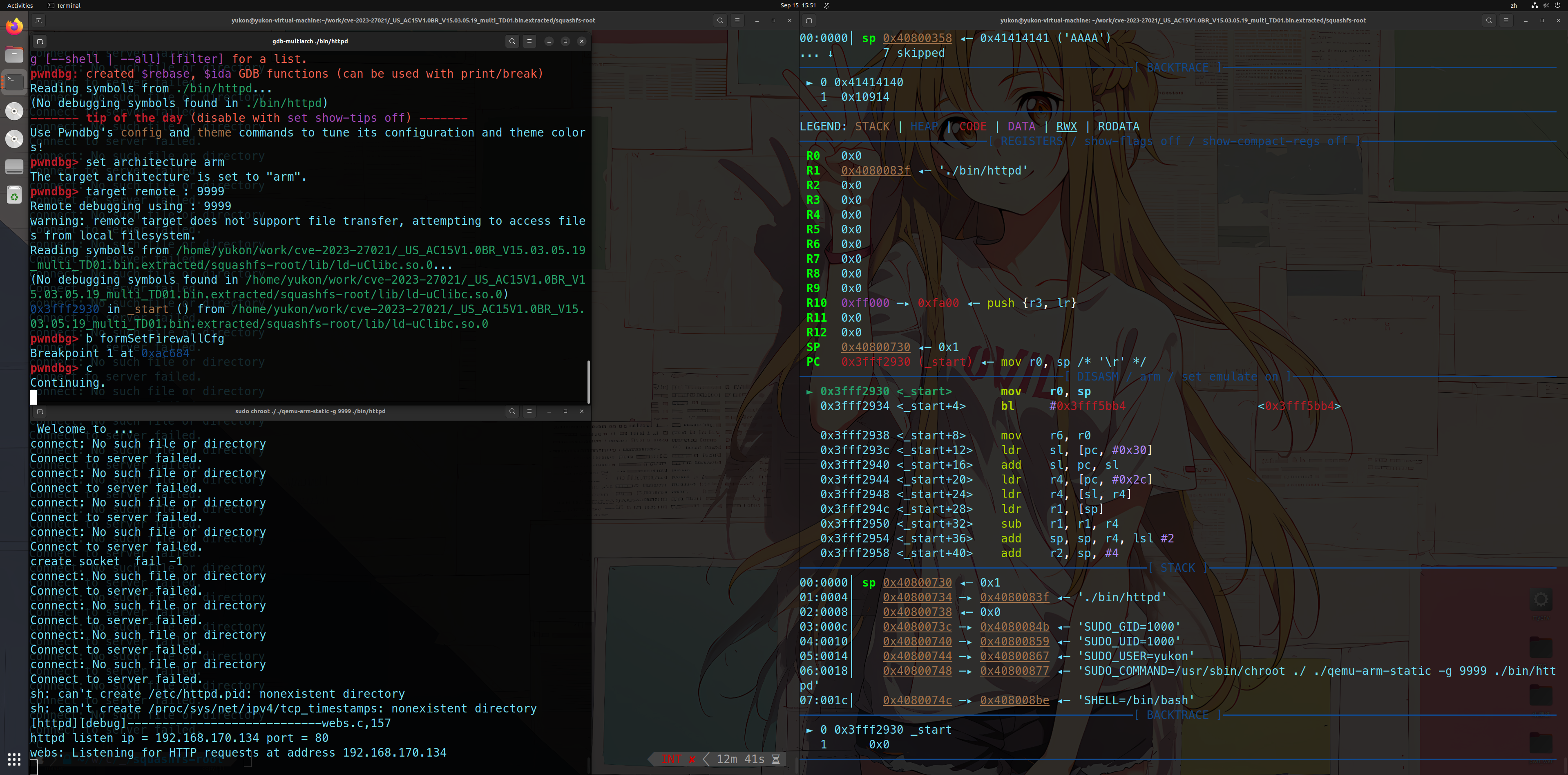Open the disc icon directly below Terminal in dock
This screenshot has width=1568, height=775.
[14, 111]
